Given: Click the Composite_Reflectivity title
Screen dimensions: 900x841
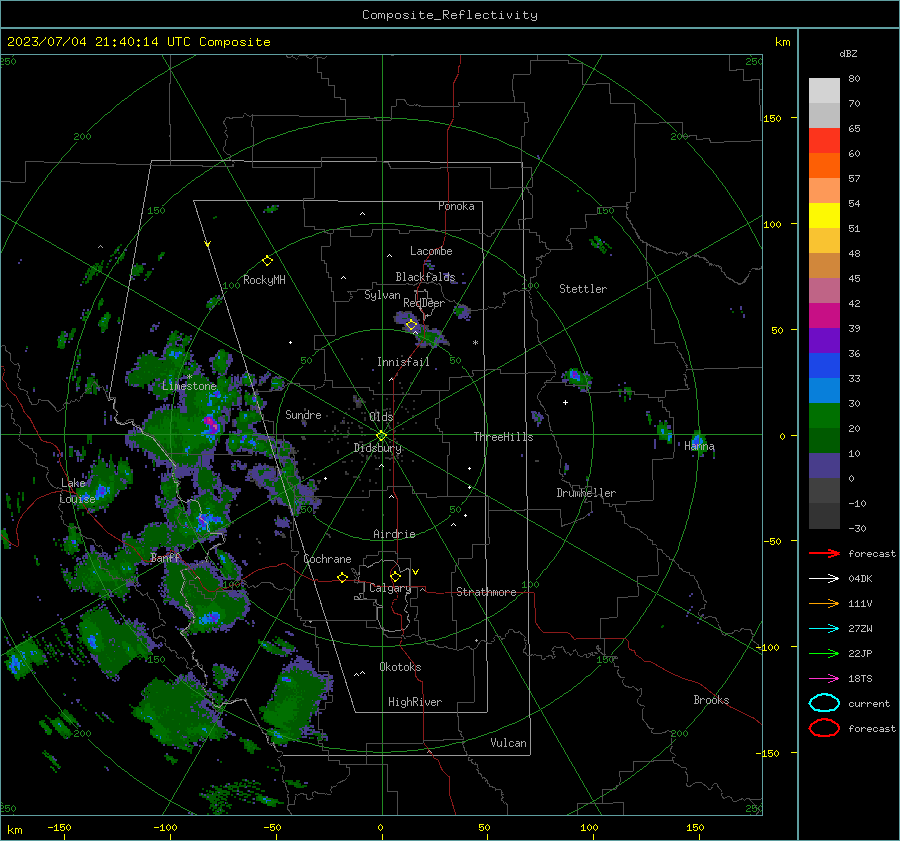Looking at the screenshot, I should click(x=450, y=15).
